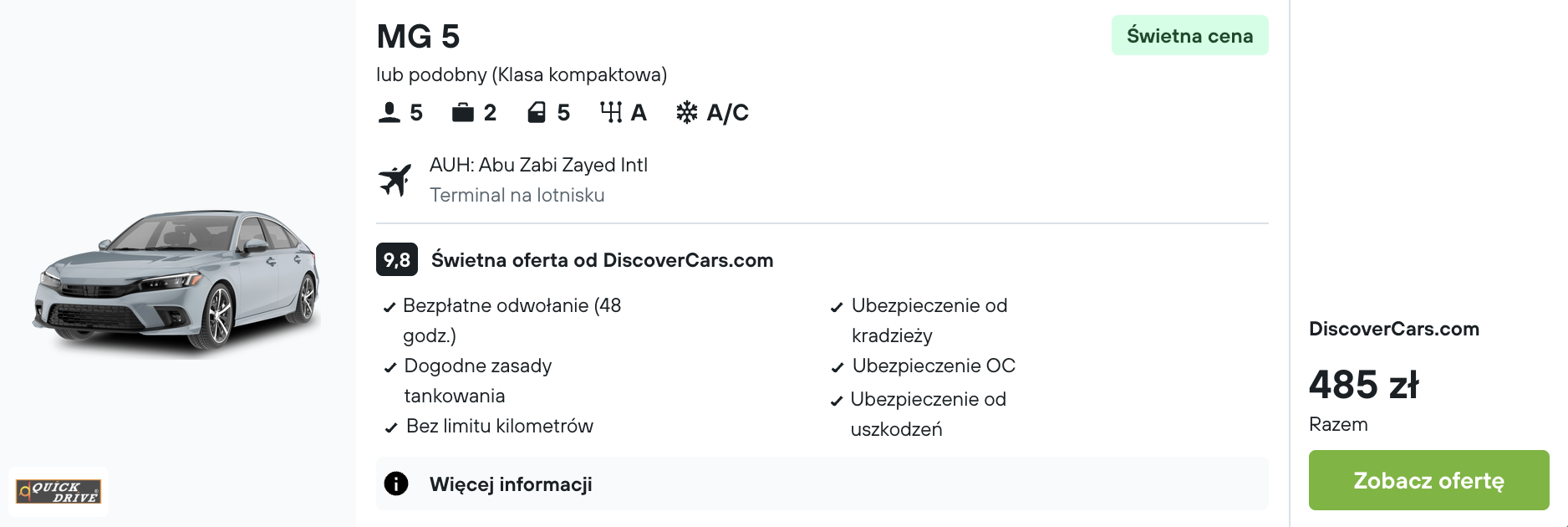The image size is (1568, 527).
Task: Expand the Więcej informacji section
Action: (511, 484)
